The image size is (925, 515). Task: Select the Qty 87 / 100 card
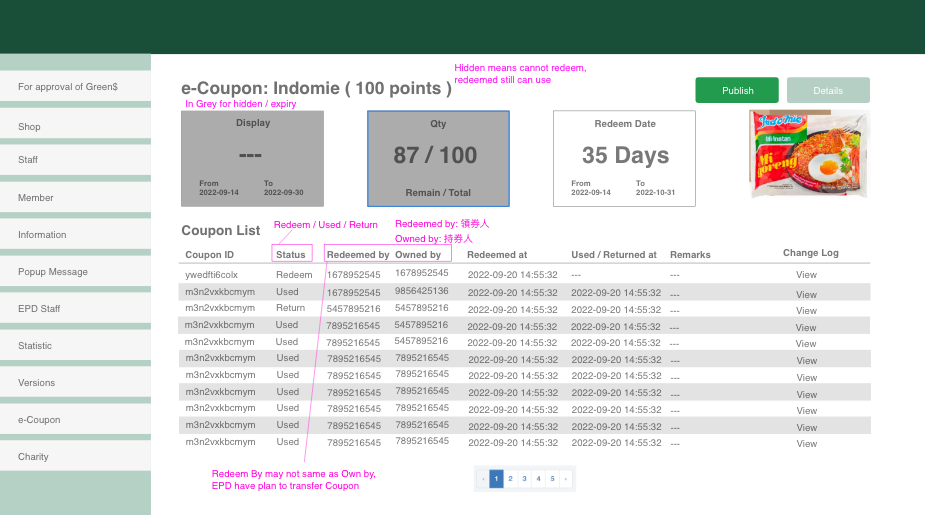(x=438, y=158)
